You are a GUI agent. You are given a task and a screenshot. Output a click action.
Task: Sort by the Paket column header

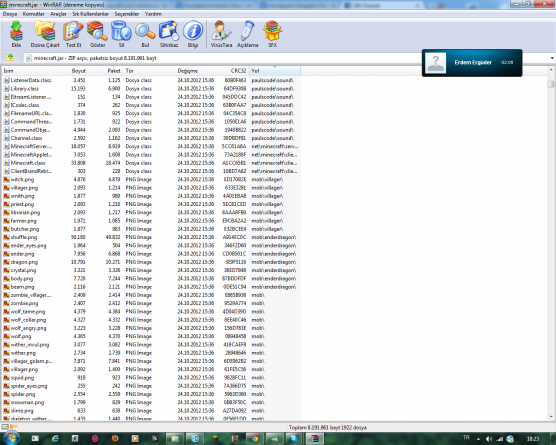[106, 71]
